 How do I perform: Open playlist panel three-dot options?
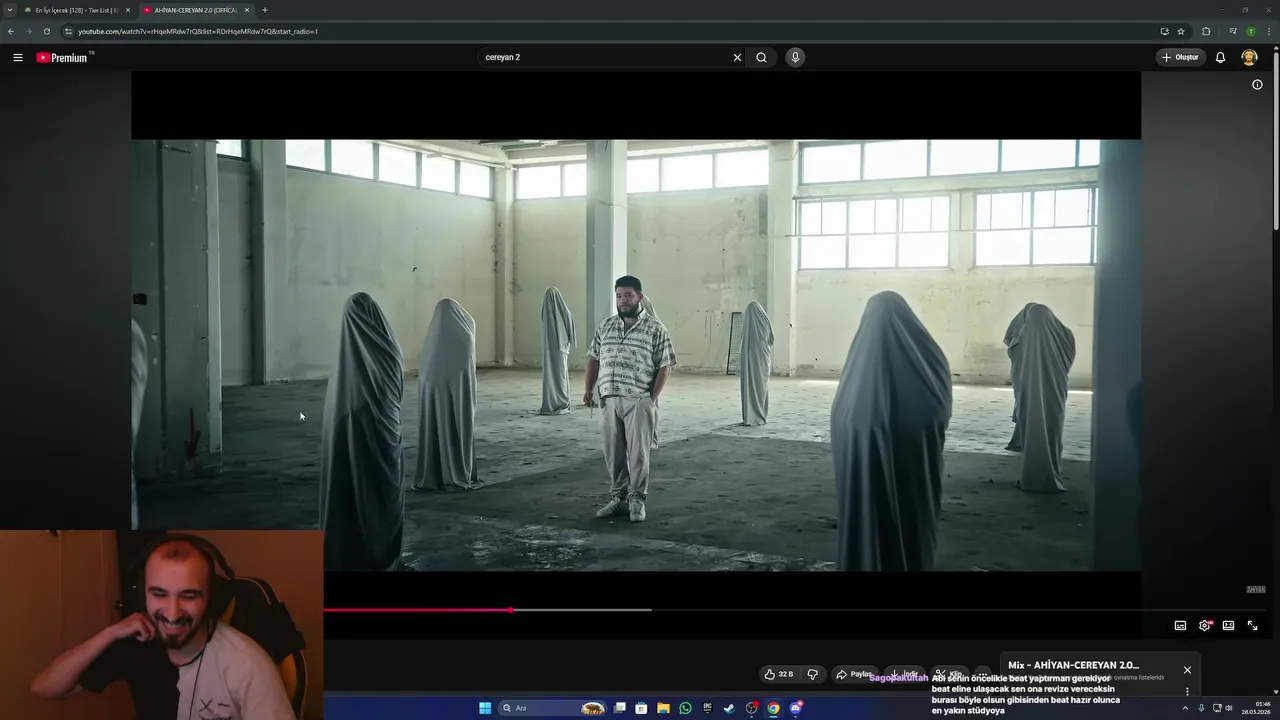tap(1187, 691)
